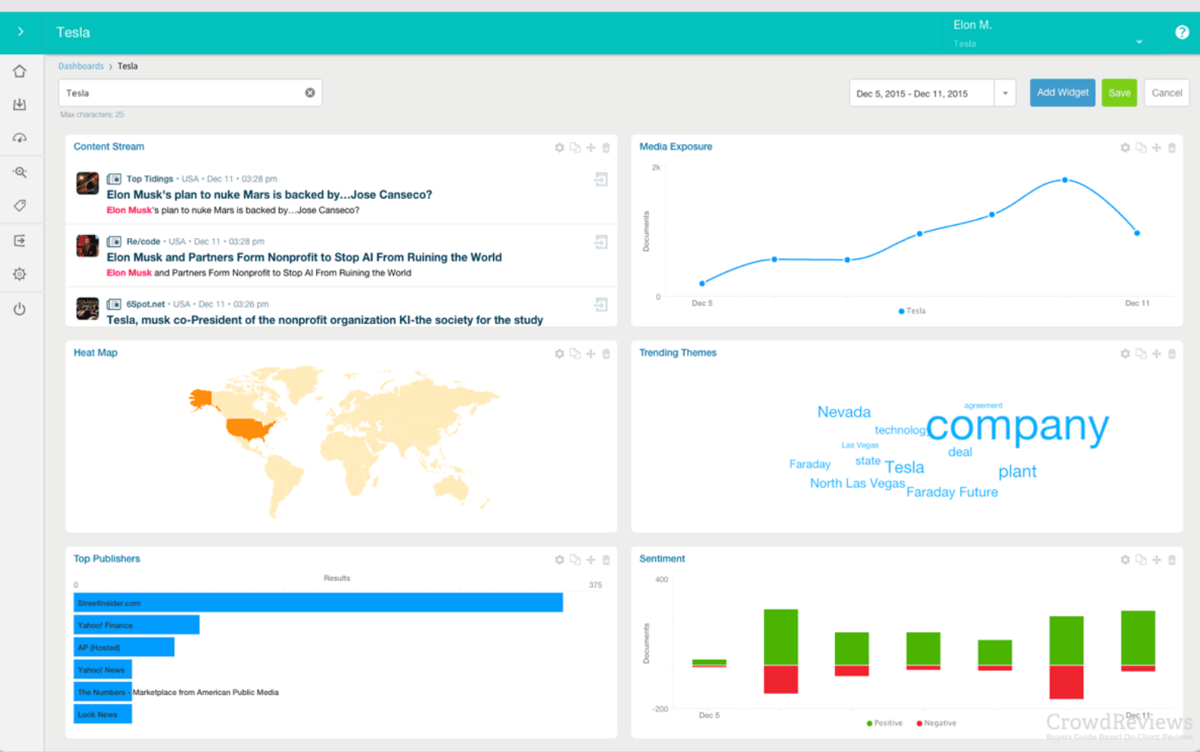This screenshot has height=752, width=1200.
Task: Open Heat Map widget settings gear
Action: tap(559, 354)
